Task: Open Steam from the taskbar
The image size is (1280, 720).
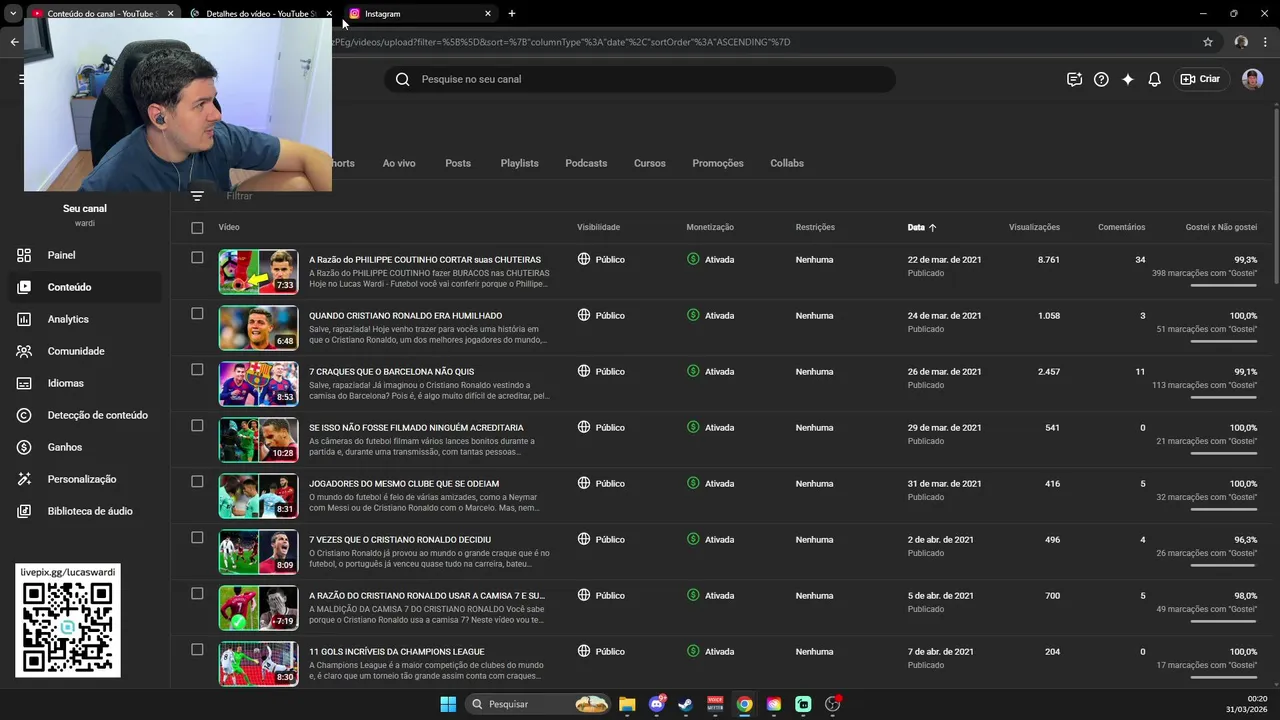Action: (x=685, y=704)
